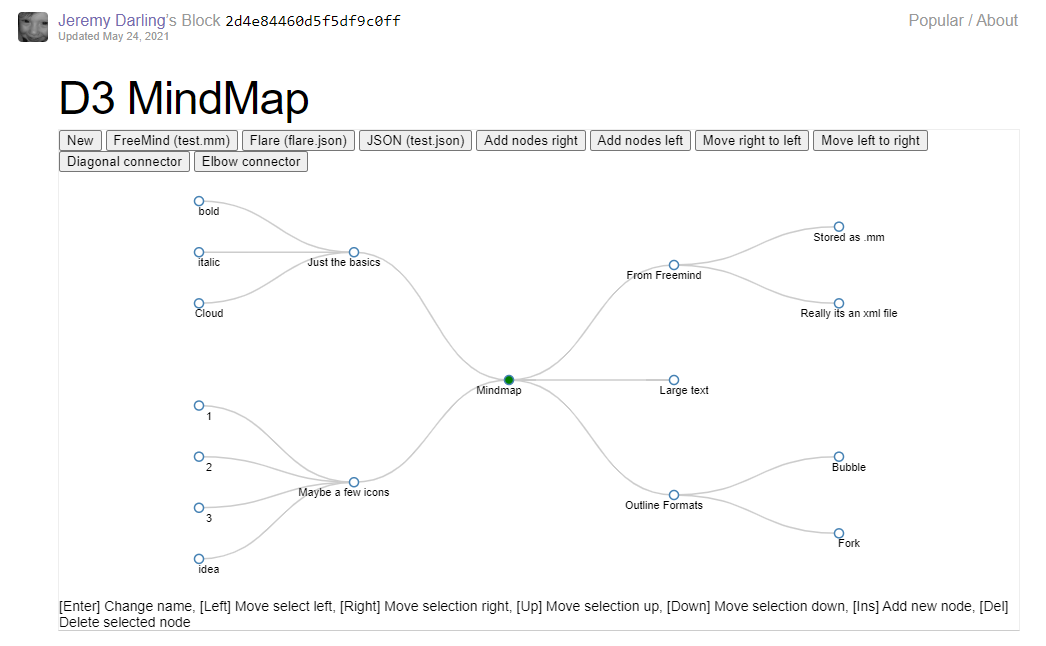
Task: Click the 'Stored as .mm' node marker
Action: point(838,226)
